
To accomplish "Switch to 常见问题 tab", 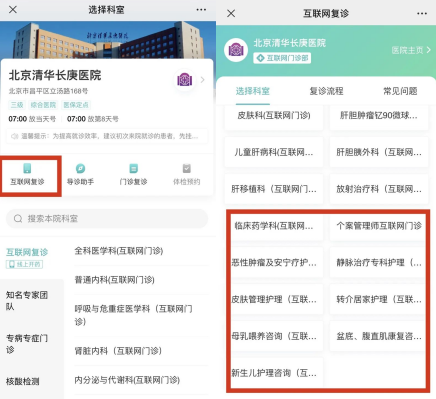I will click(x=400, y=91).
